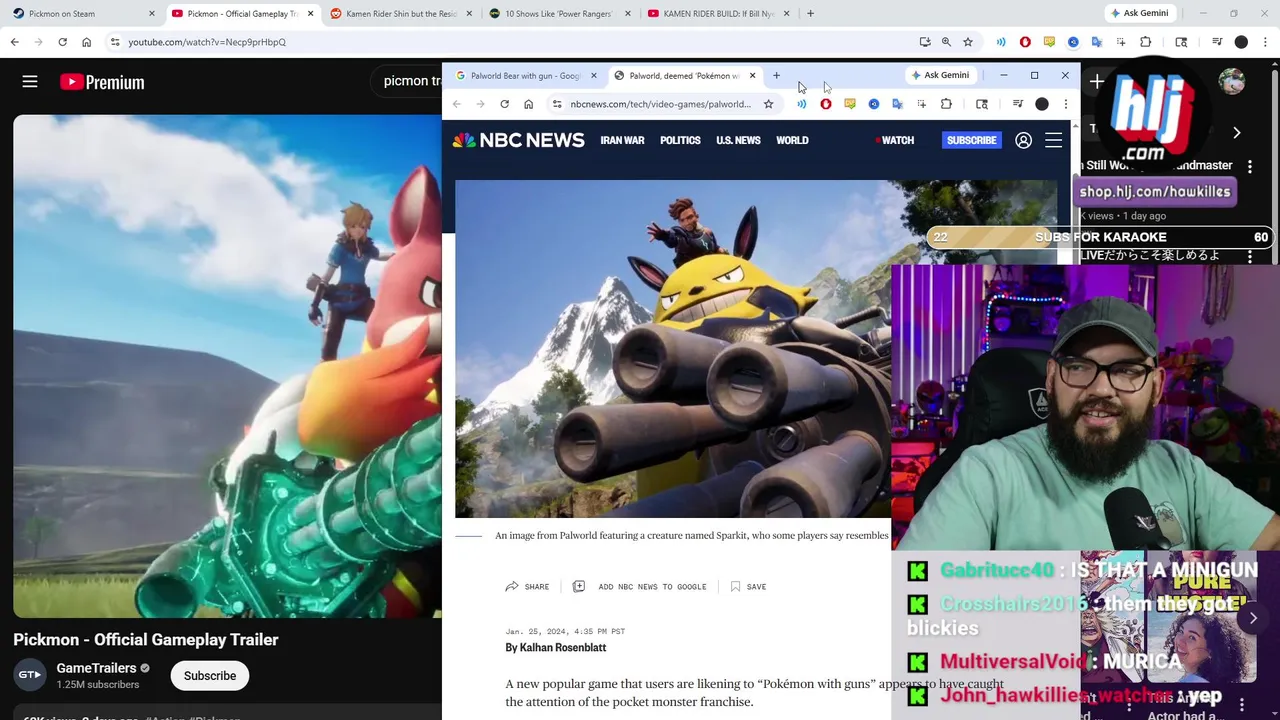
Task: Click the YouTube address bar URL
Action: (x=207, y=42)
